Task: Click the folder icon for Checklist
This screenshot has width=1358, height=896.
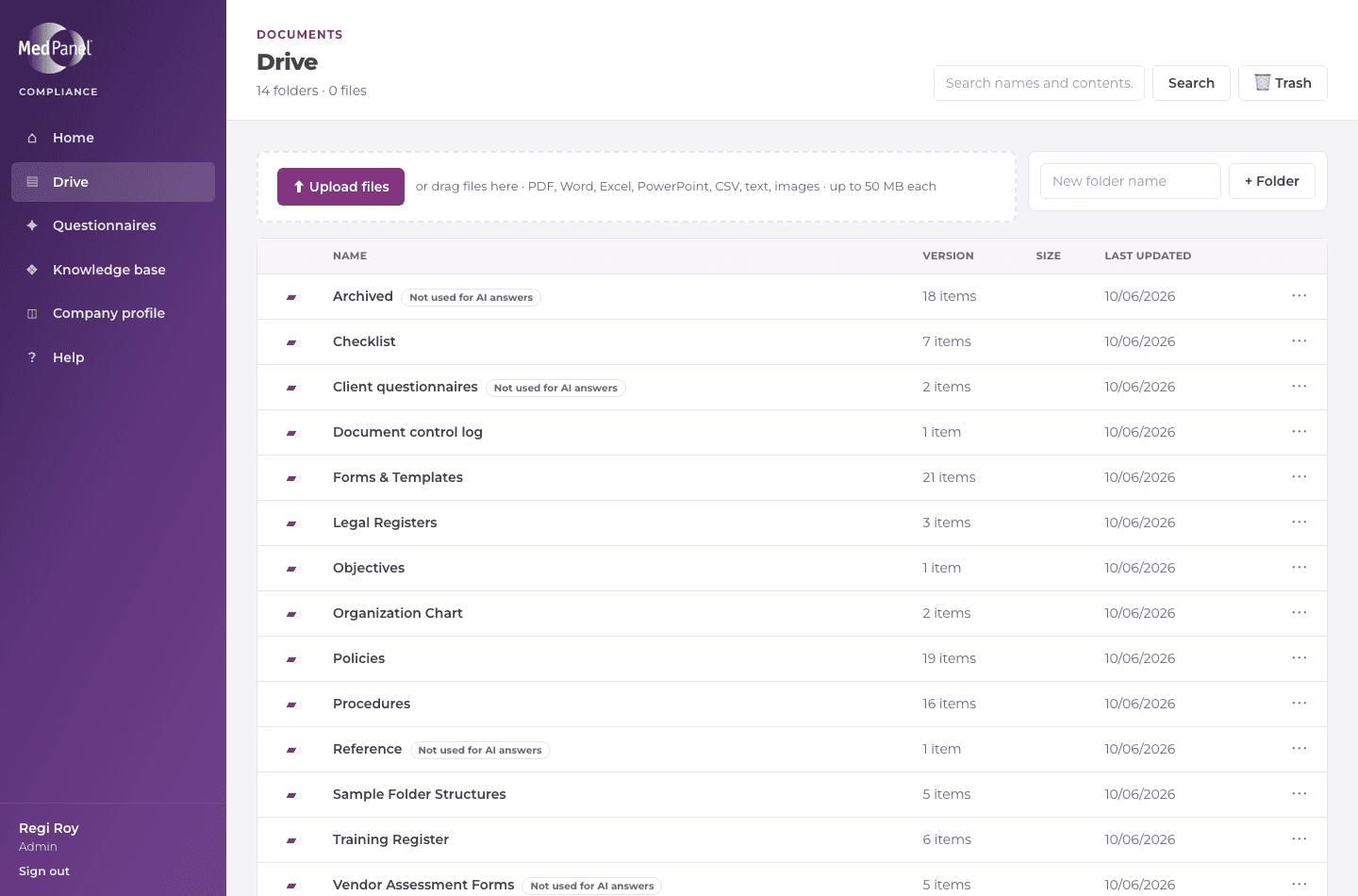Action: [x=291, y=342]
